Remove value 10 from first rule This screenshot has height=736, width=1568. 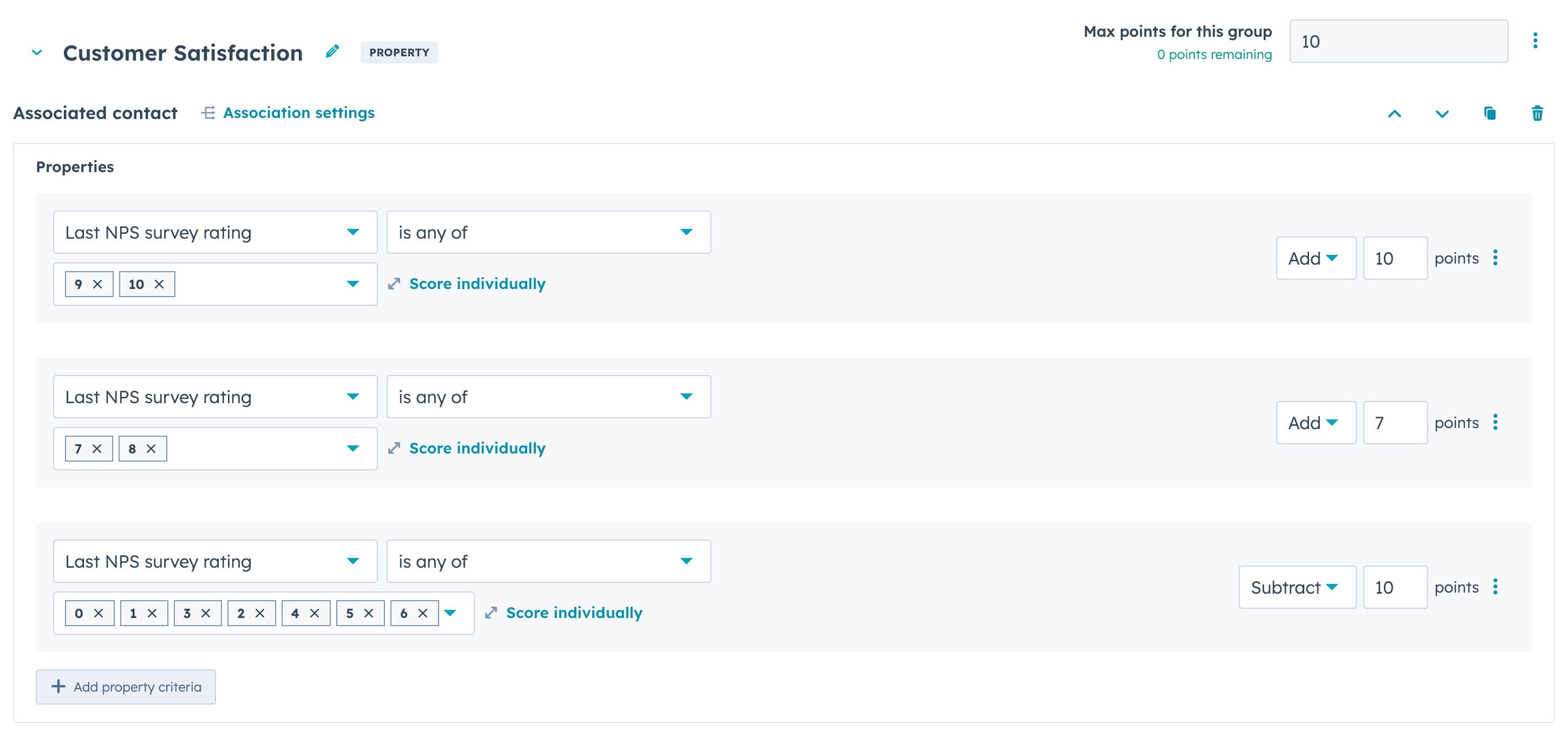160,284
